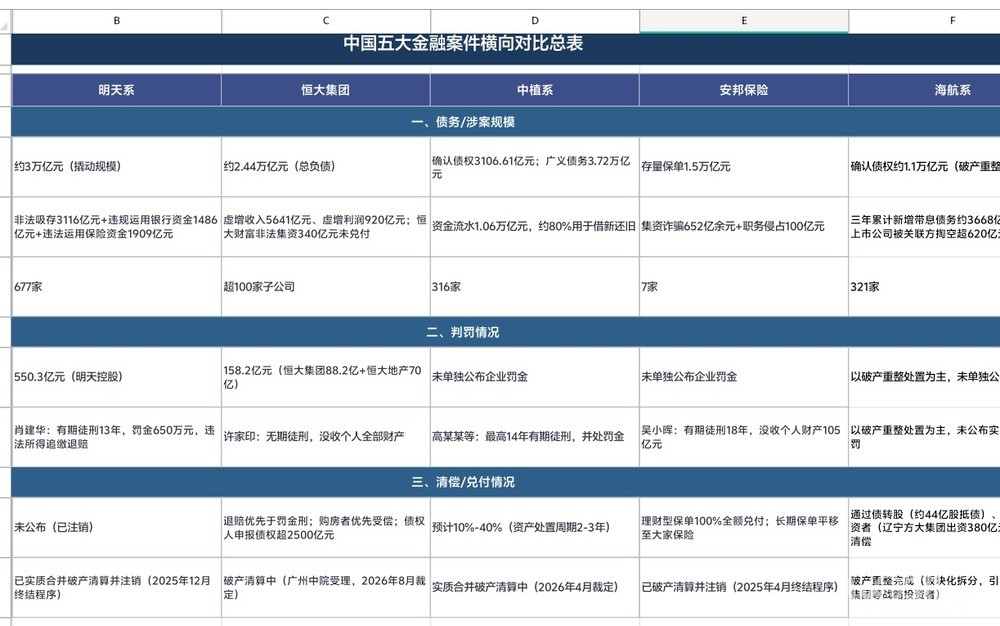The image size is (1000, 626).
Task: Select cell 约2.44万亿元（总负债）
Action: tap(326, 166)
